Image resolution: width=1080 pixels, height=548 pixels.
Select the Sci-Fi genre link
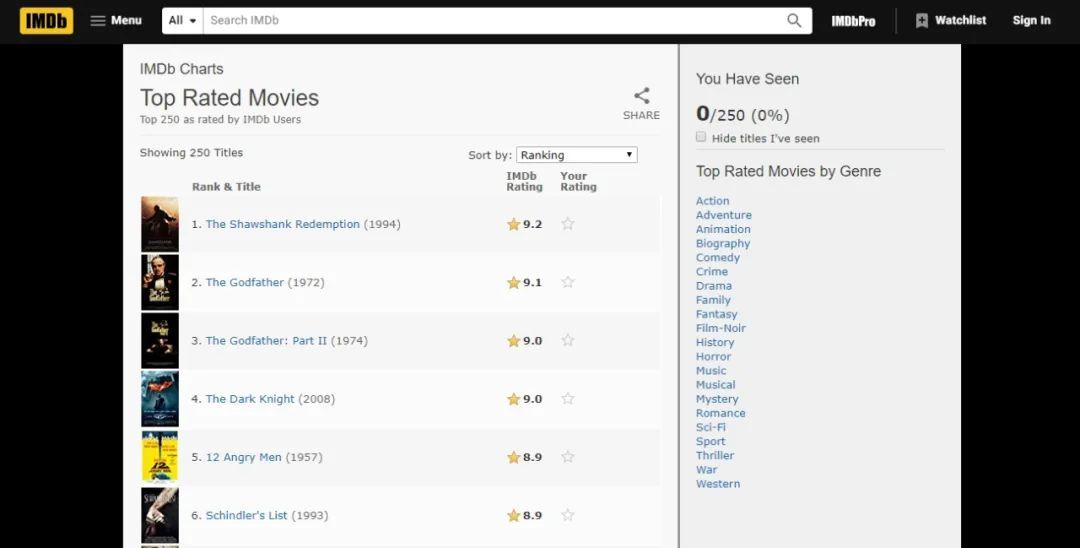point(711,427)
